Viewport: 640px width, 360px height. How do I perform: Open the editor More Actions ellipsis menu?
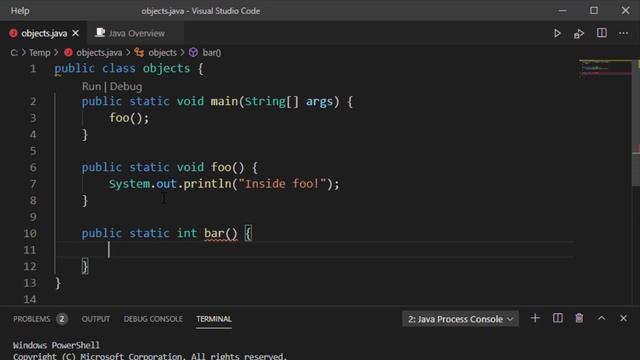coord(623,33)
